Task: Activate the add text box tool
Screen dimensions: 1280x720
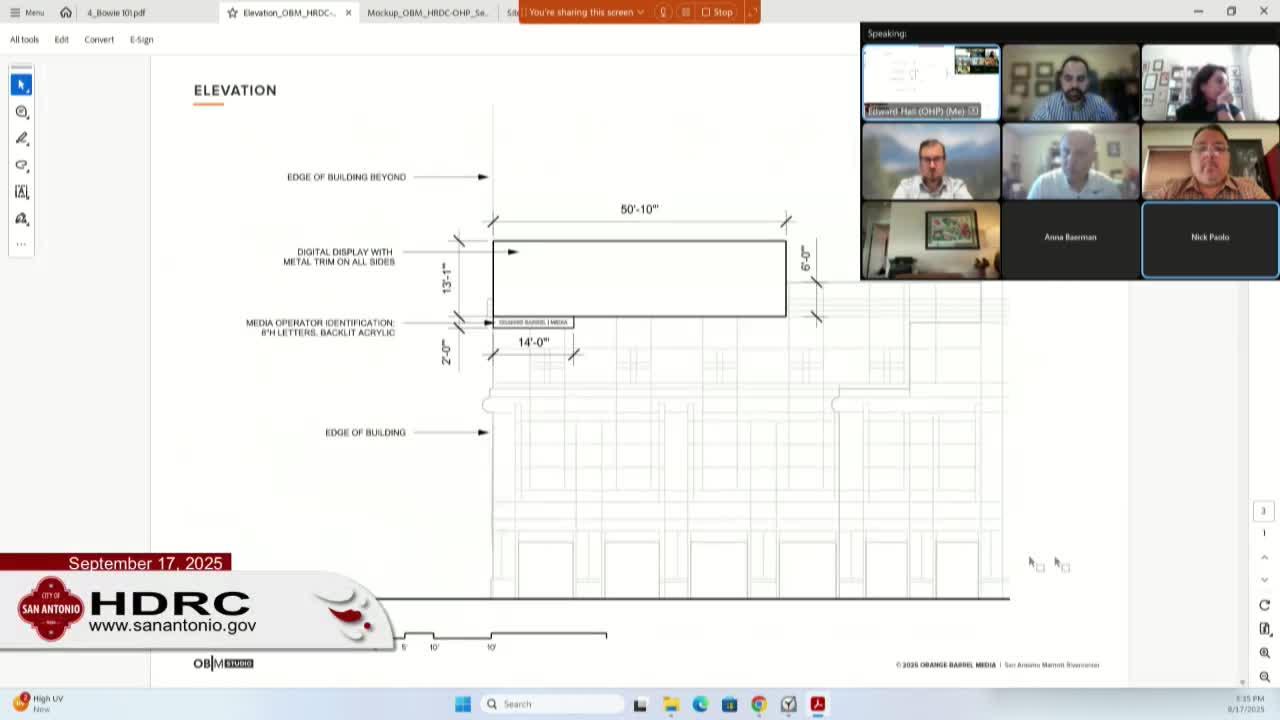Action: coord(22,192)
